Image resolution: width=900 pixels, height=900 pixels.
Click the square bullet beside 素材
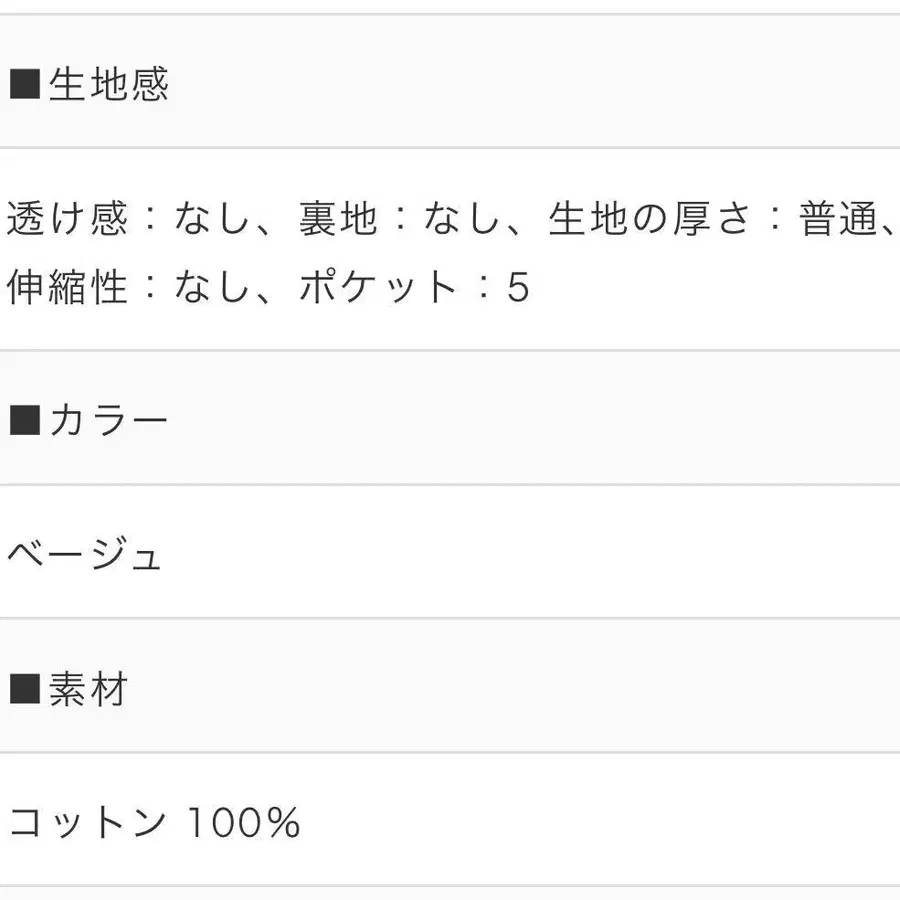23,690
